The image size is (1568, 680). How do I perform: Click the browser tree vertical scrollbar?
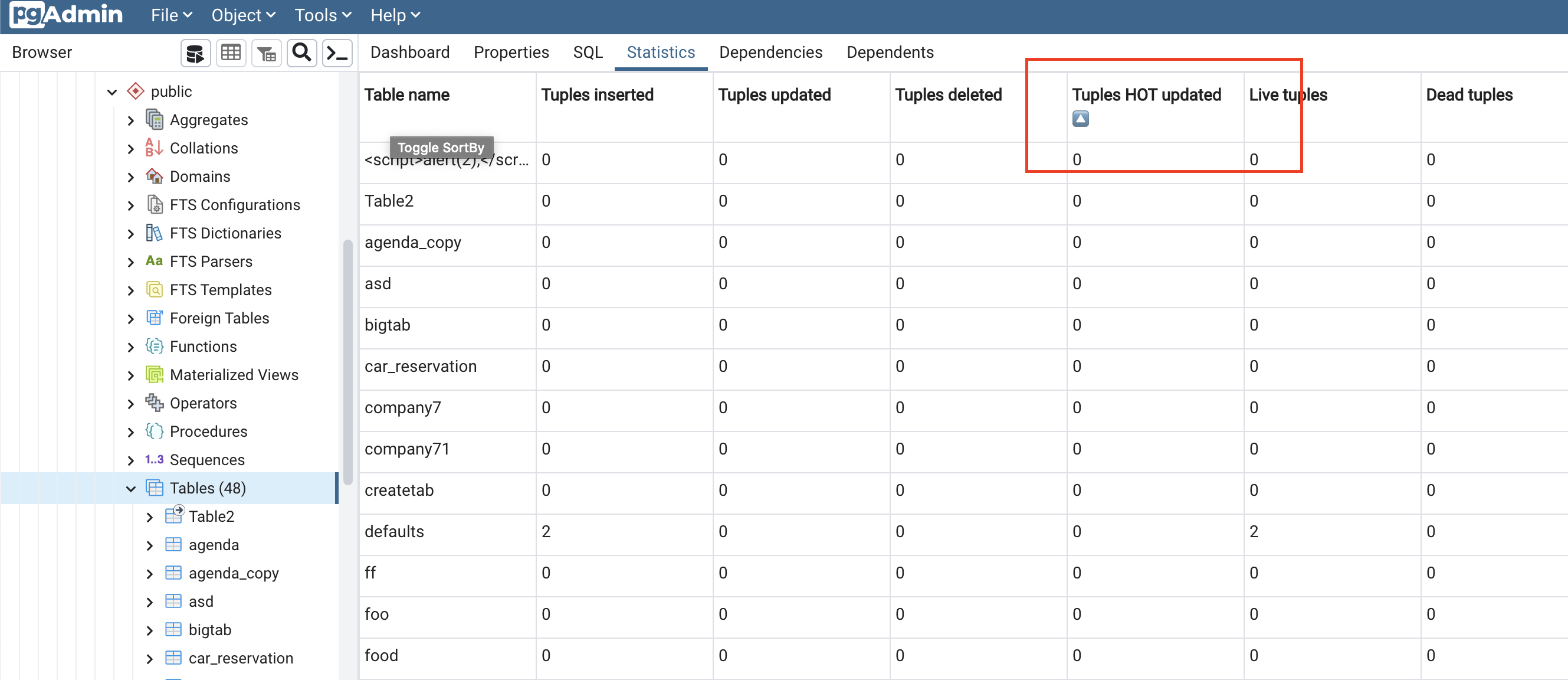pyautogui.click(x=347, y=362)
